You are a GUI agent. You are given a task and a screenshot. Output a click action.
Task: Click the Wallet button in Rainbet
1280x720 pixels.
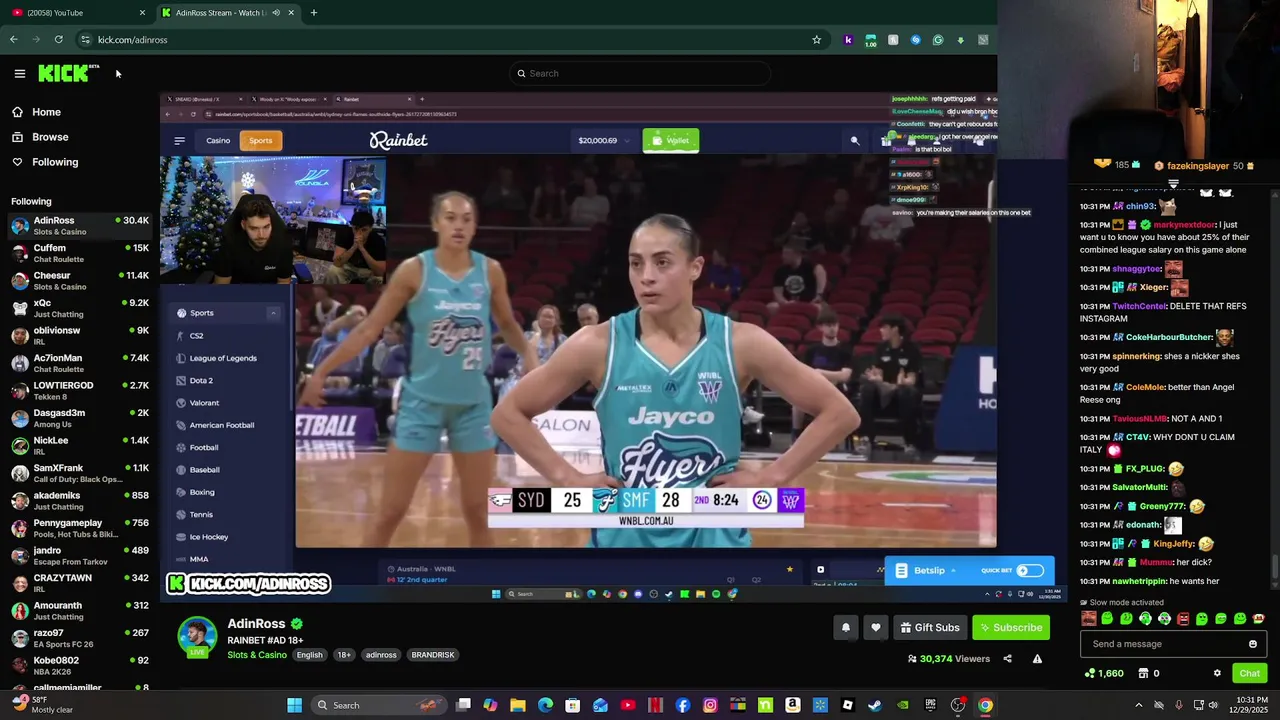click(x=671, y=140)
